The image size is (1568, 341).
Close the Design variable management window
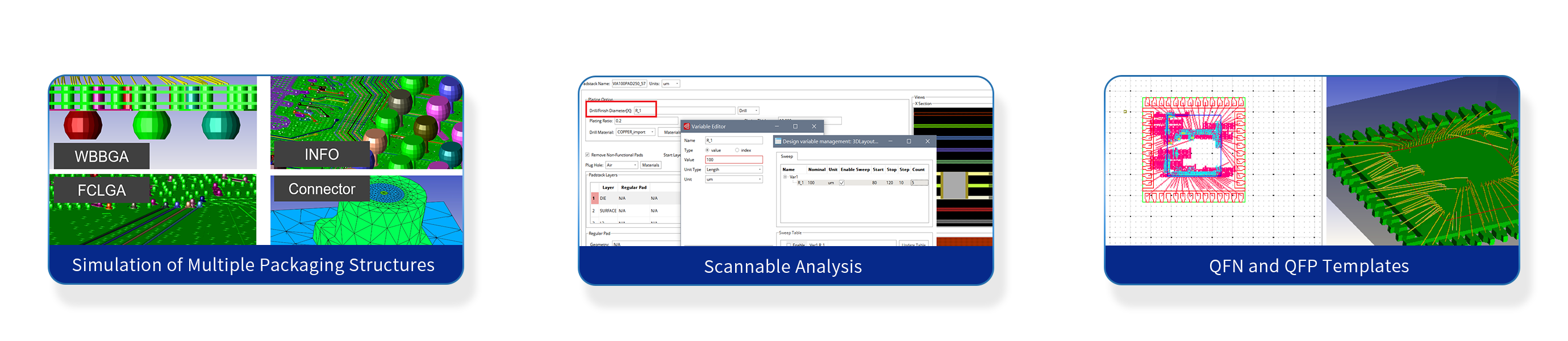(928, 142)
